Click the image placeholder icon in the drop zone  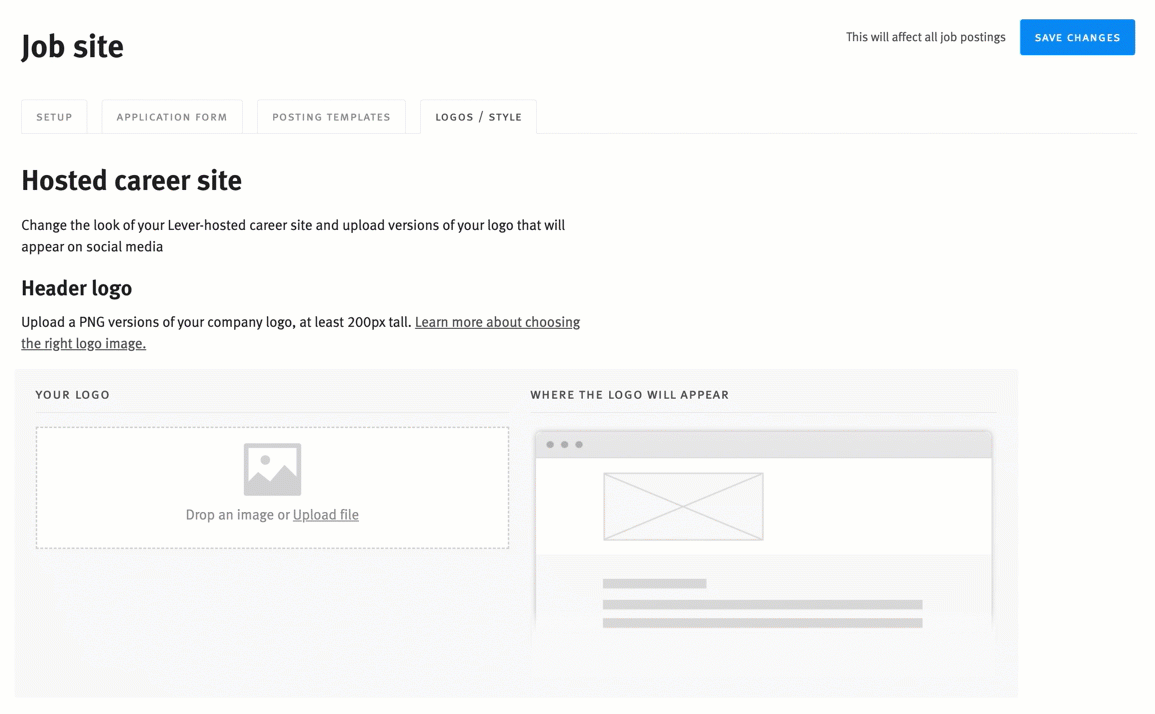271,468
